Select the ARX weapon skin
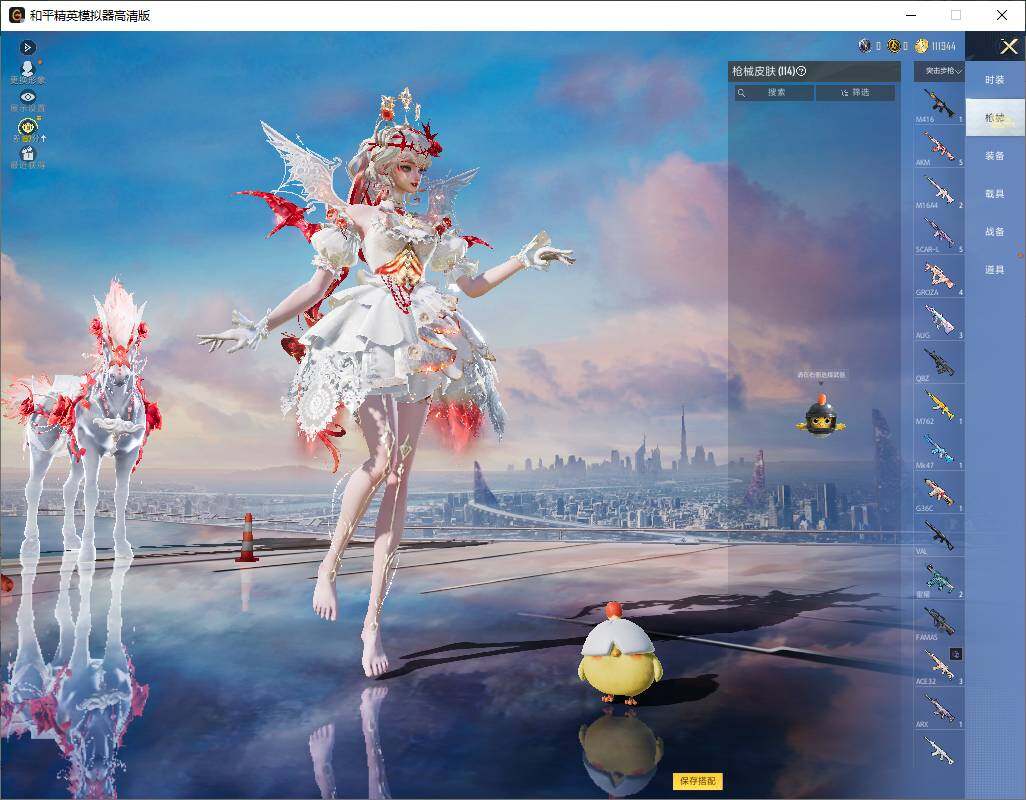 tap(939, 709)
